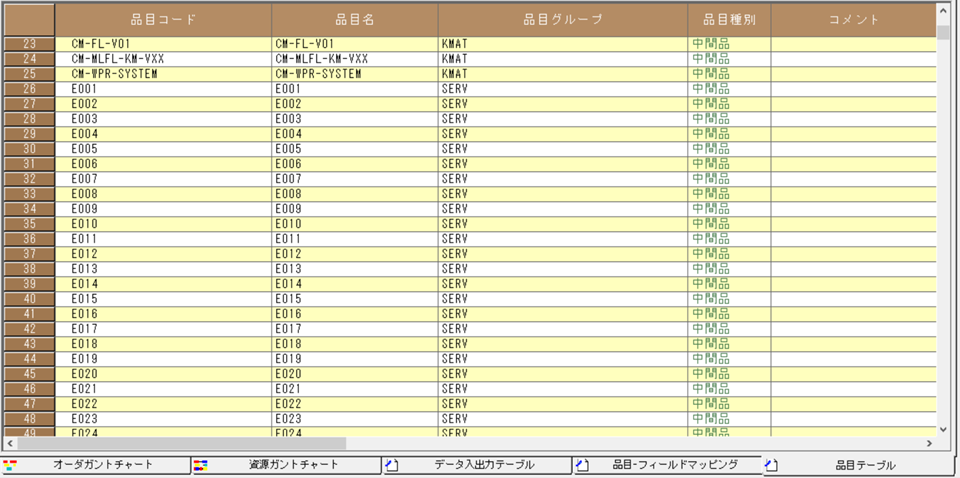Click CM-MLFL-KM-VXX in the 品目コード column
The image size is (960, 478).
click(163, 59)
